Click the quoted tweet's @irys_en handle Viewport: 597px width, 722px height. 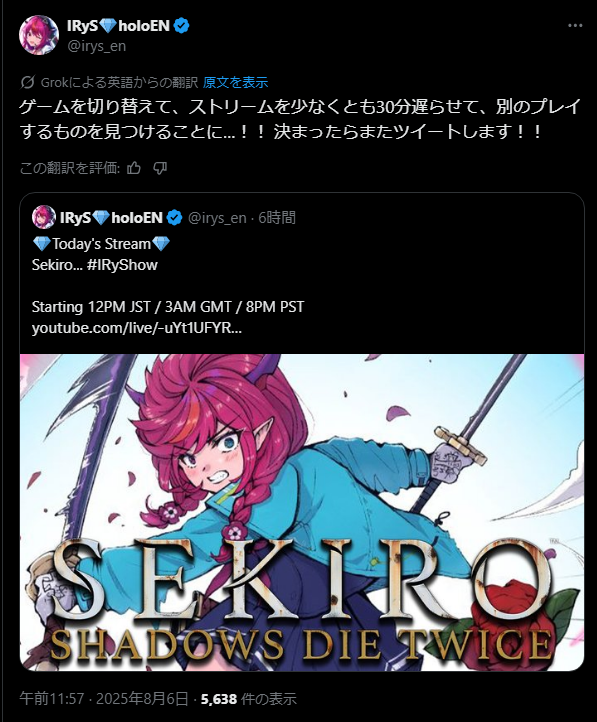(217, 217)
